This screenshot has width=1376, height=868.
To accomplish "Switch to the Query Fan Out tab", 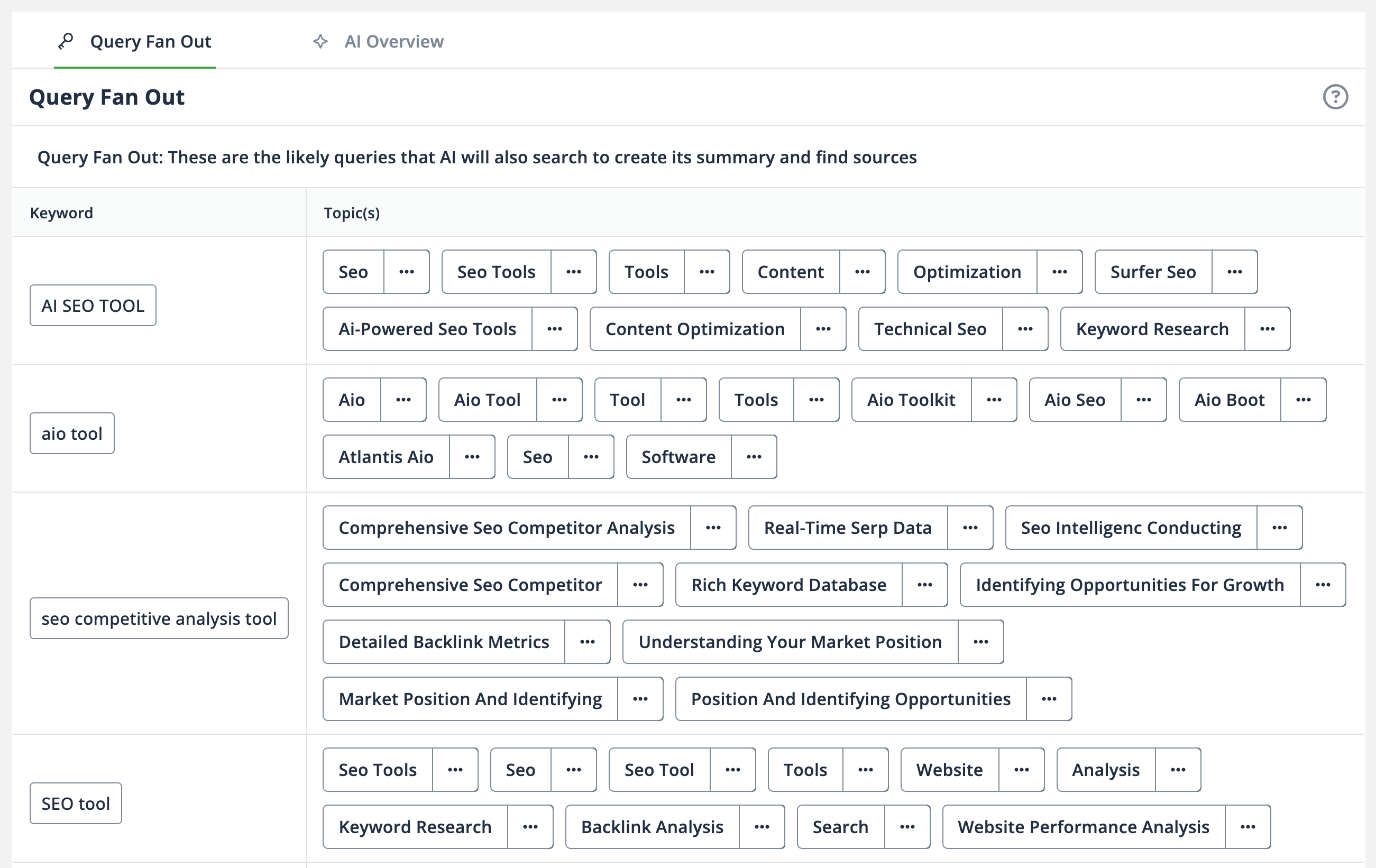I will click(x=135, y=42).
